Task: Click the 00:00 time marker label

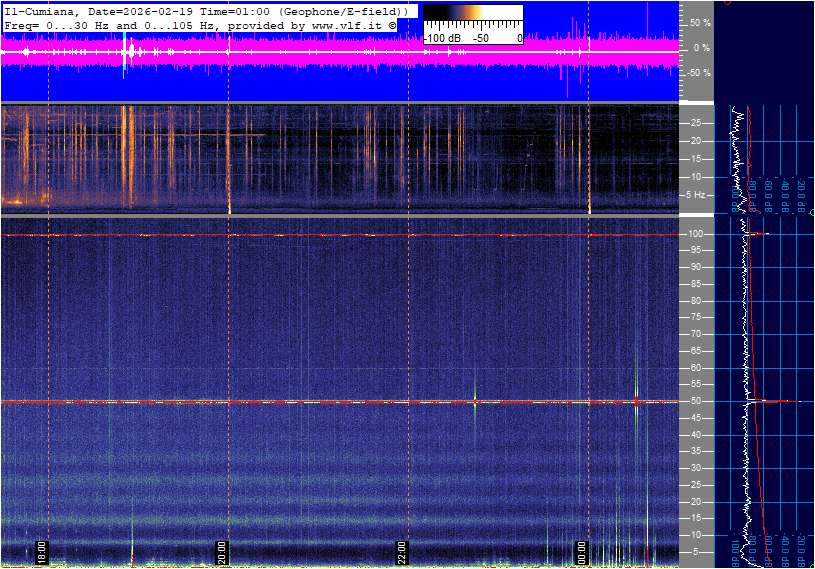Action: [582, 552]
